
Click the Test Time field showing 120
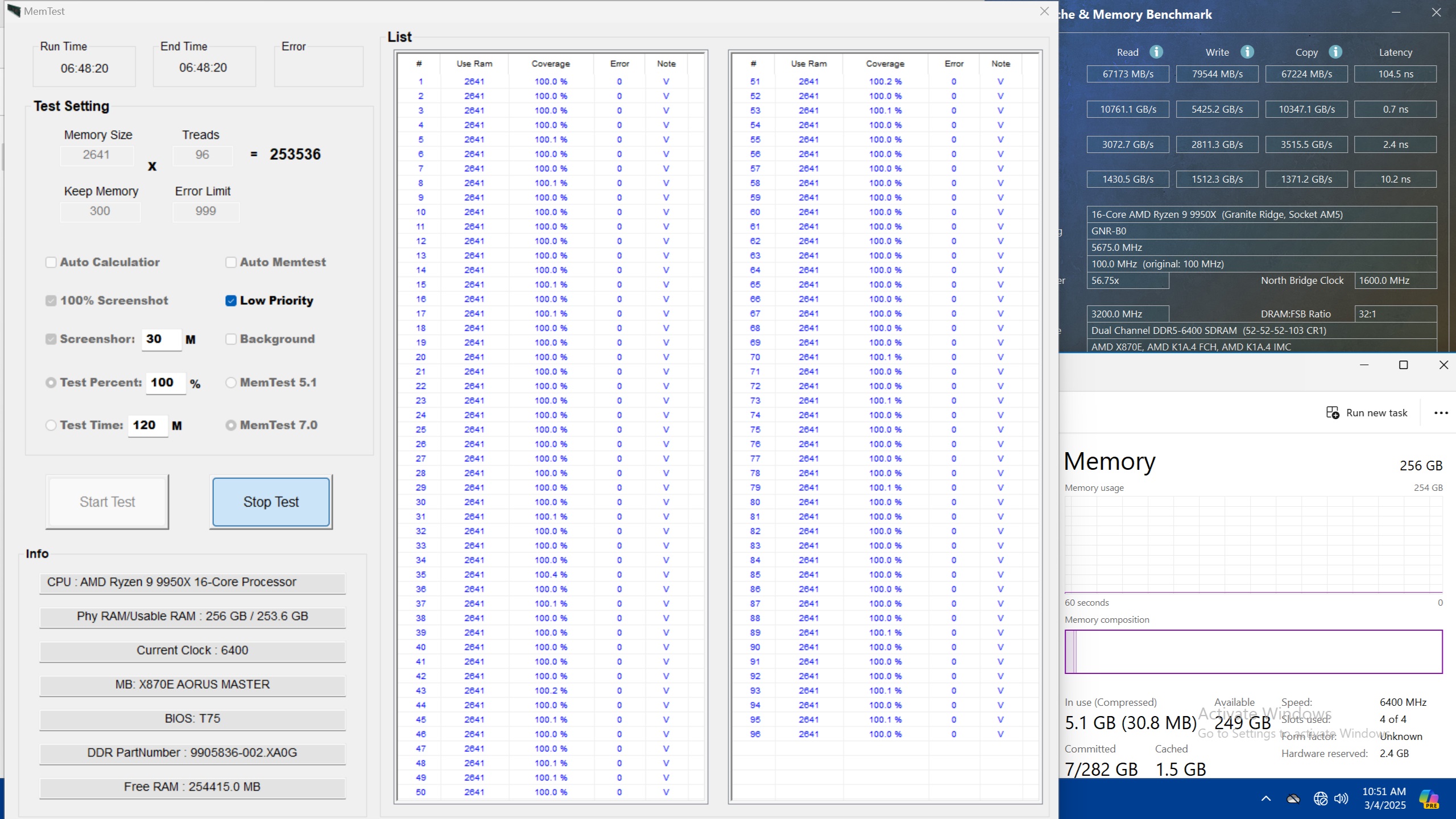coord(148,425)
